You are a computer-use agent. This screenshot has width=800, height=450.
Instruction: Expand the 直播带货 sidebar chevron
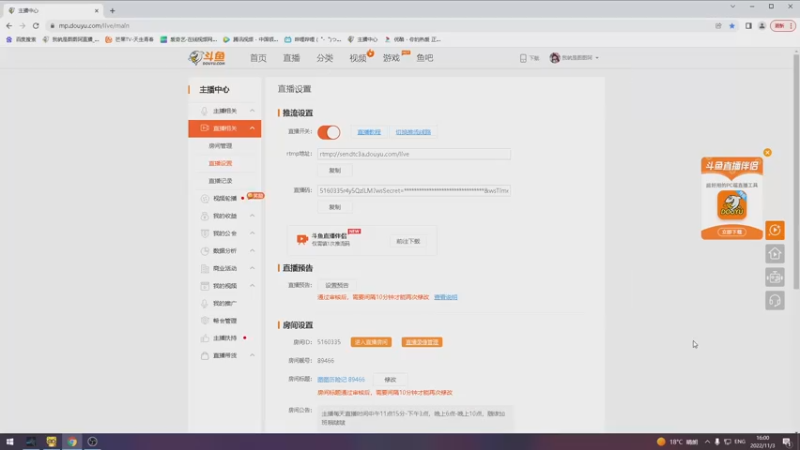252,355
